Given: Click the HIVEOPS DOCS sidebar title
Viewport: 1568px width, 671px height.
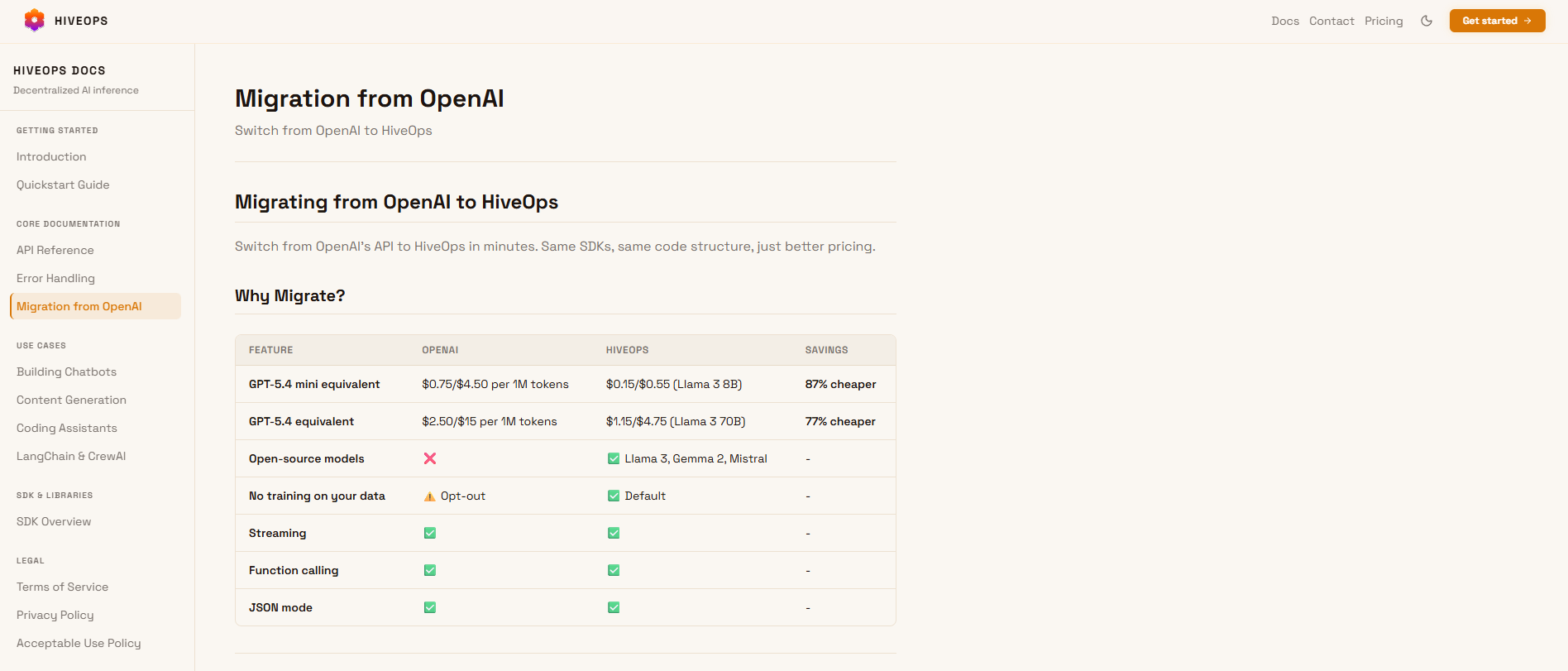Looking at the screenshot, I should pos(60,70).
